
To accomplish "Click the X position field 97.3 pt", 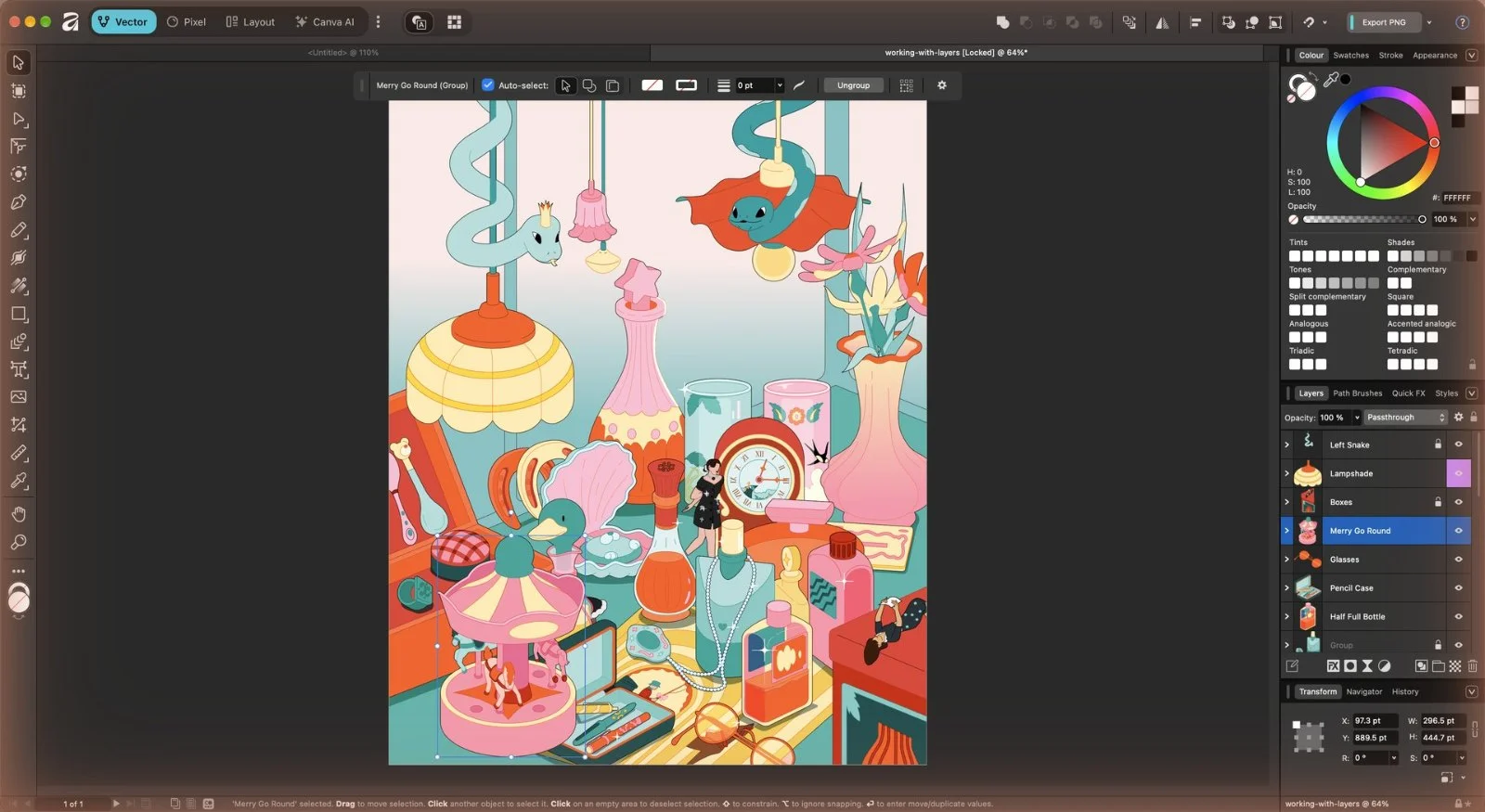I will pyautogui.click(x=1374, y=721).
